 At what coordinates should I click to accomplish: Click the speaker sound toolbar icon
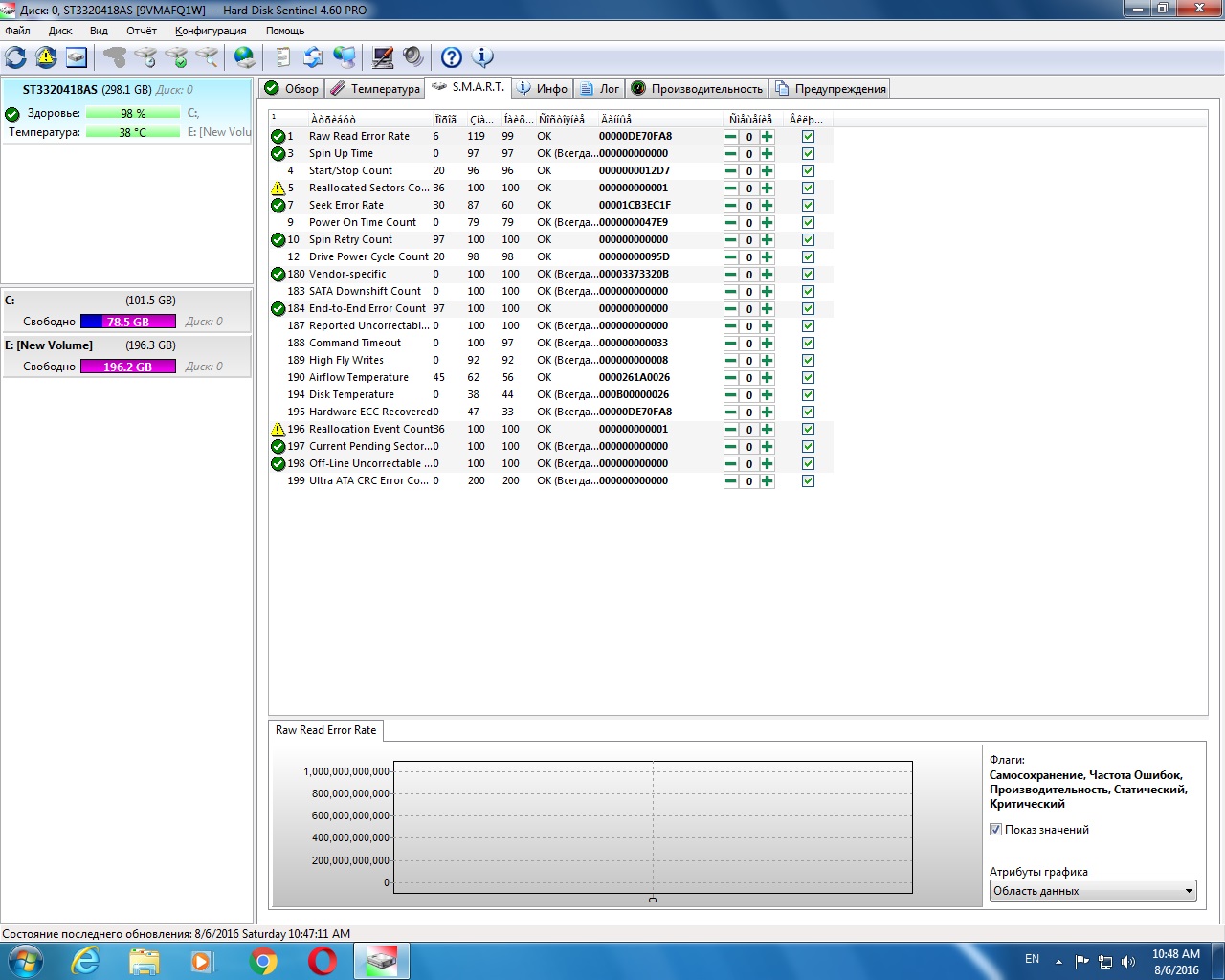[412, 57]
